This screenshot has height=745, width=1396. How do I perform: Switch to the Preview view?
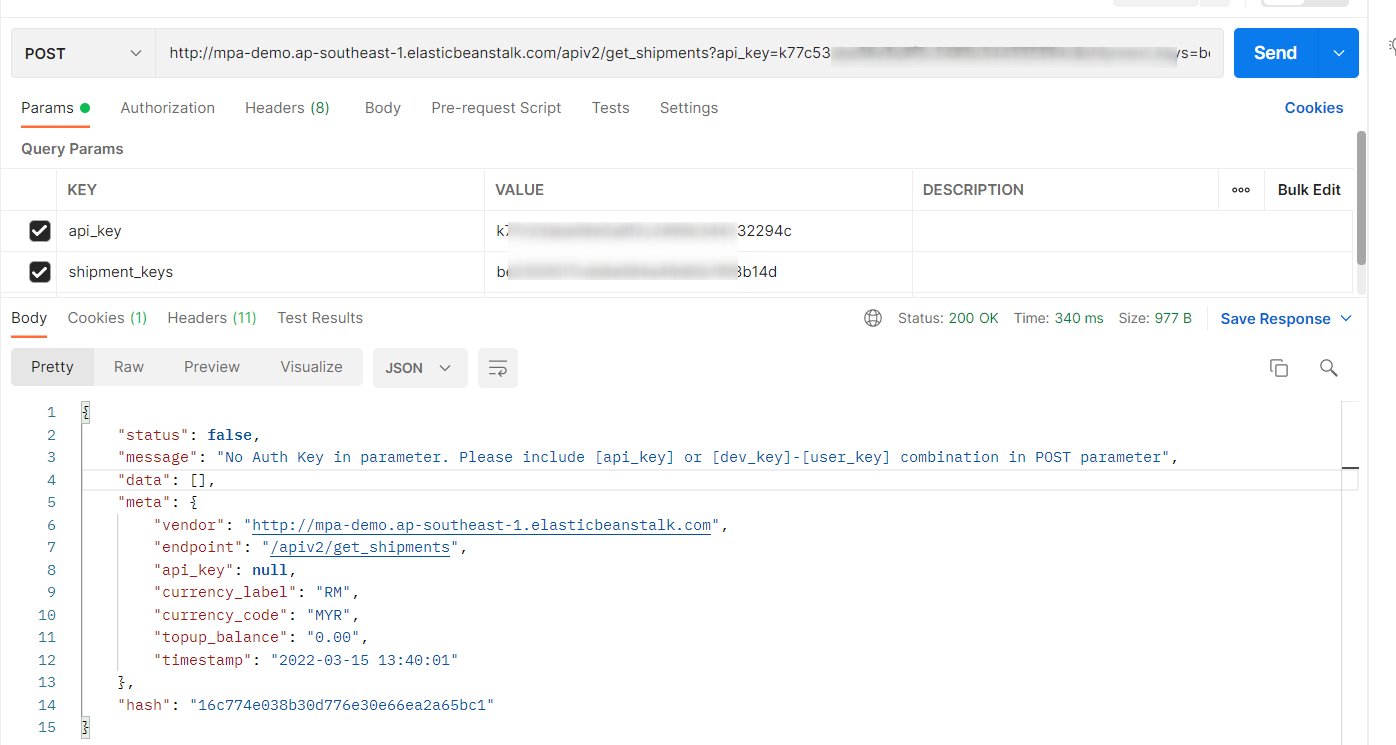click(212, 367)
